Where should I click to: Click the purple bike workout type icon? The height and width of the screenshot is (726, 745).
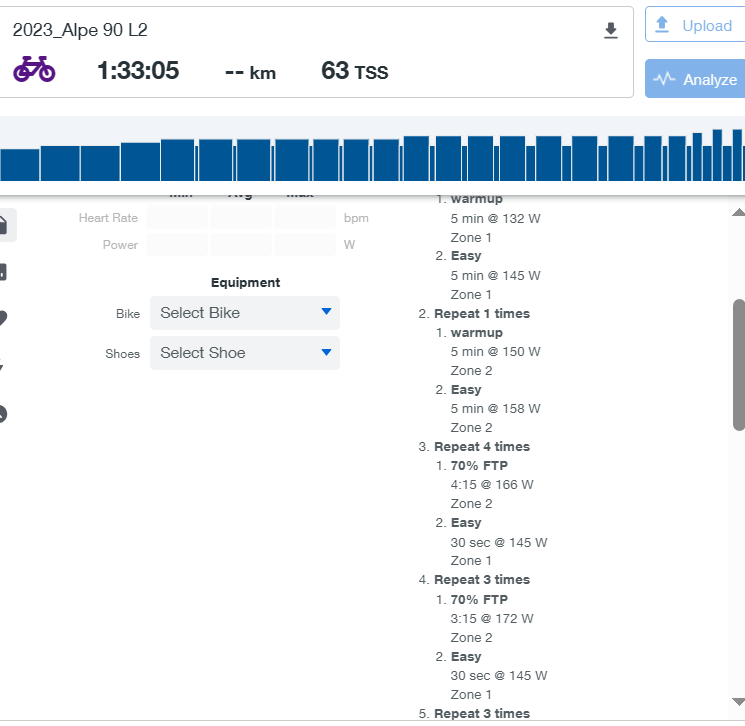(34, 70)
